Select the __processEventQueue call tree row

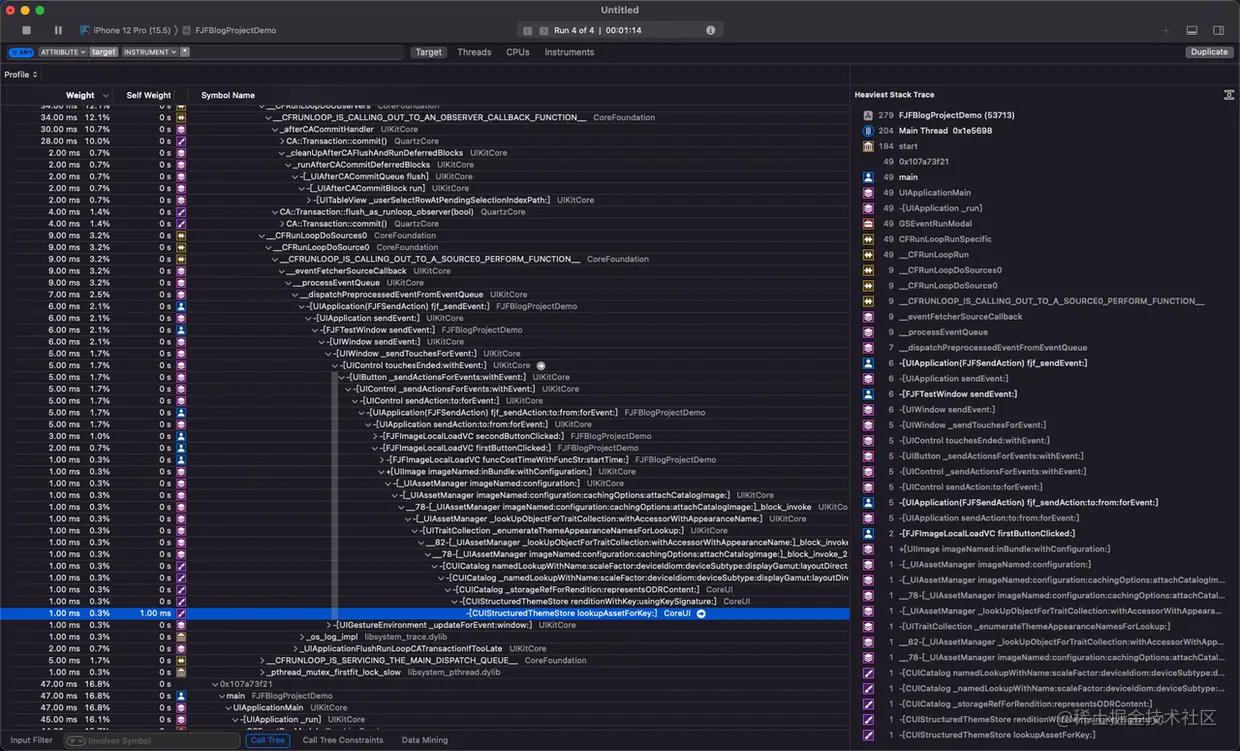[425, 283]
